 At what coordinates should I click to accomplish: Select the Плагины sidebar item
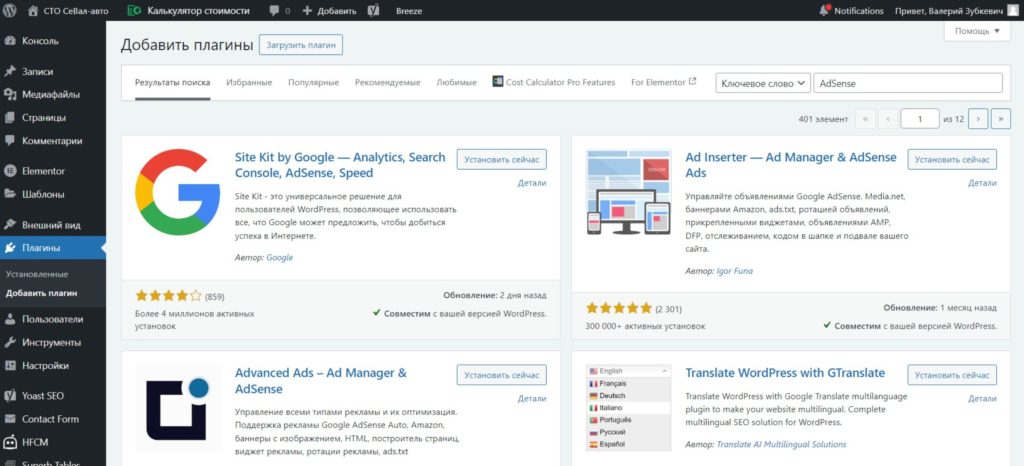(x=52, y=247)
